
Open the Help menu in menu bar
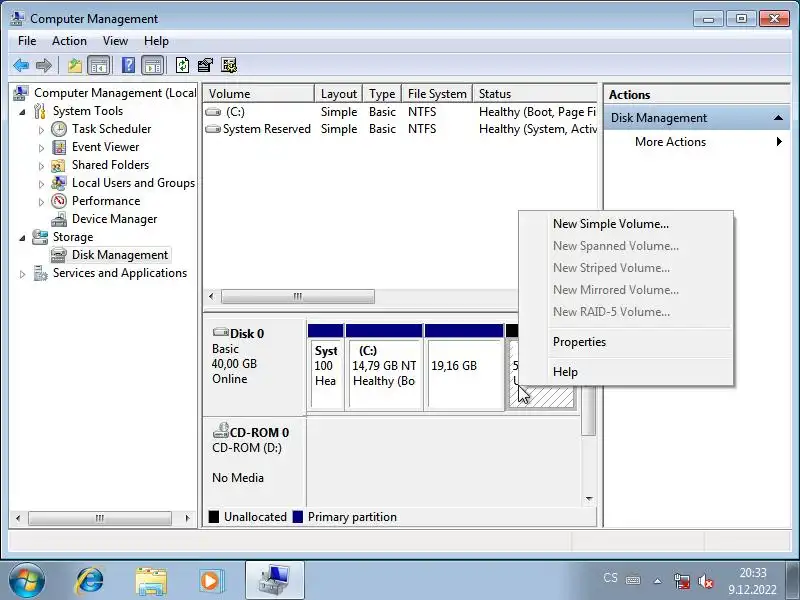point(156,41)
